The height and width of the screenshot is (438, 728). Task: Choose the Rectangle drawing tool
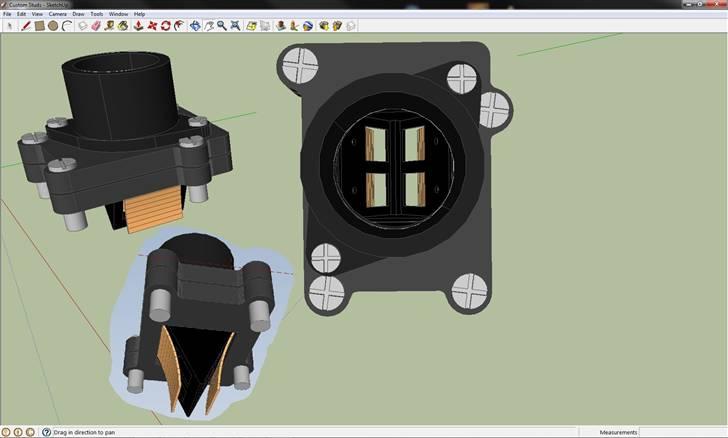(x=40, y=25)
